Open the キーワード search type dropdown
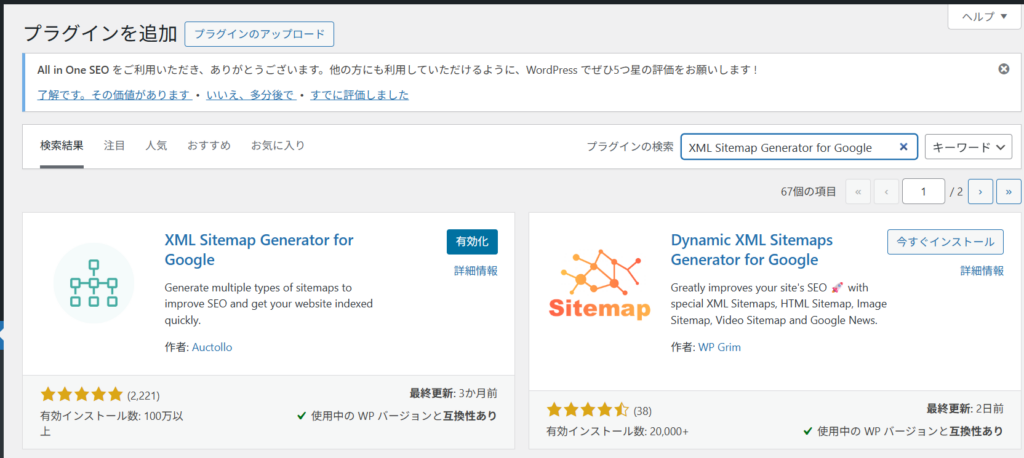1024x458 pixels. 968,148
